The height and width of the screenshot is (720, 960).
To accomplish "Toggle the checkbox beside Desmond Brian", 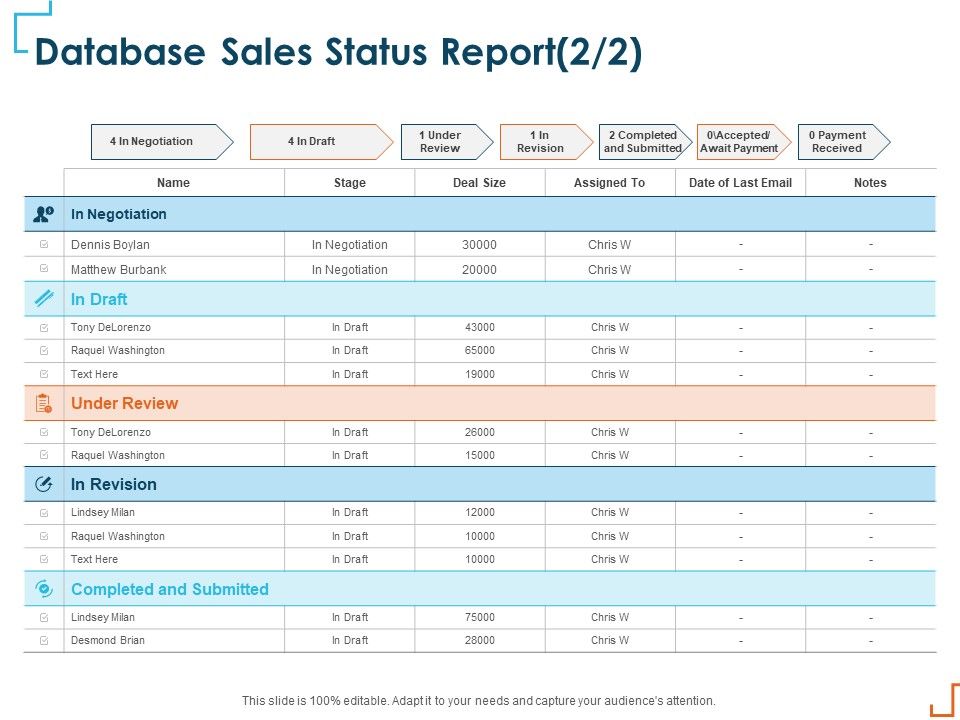I will point(42,640).
